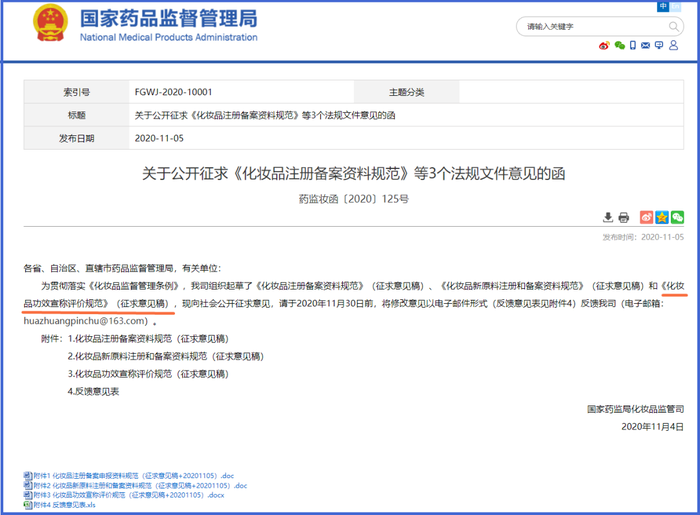Viewport: 700px width, 515px height.
Task: Download 附件1 化妆品注册备案申报资料规范 .doc
Action: (134, 476)
